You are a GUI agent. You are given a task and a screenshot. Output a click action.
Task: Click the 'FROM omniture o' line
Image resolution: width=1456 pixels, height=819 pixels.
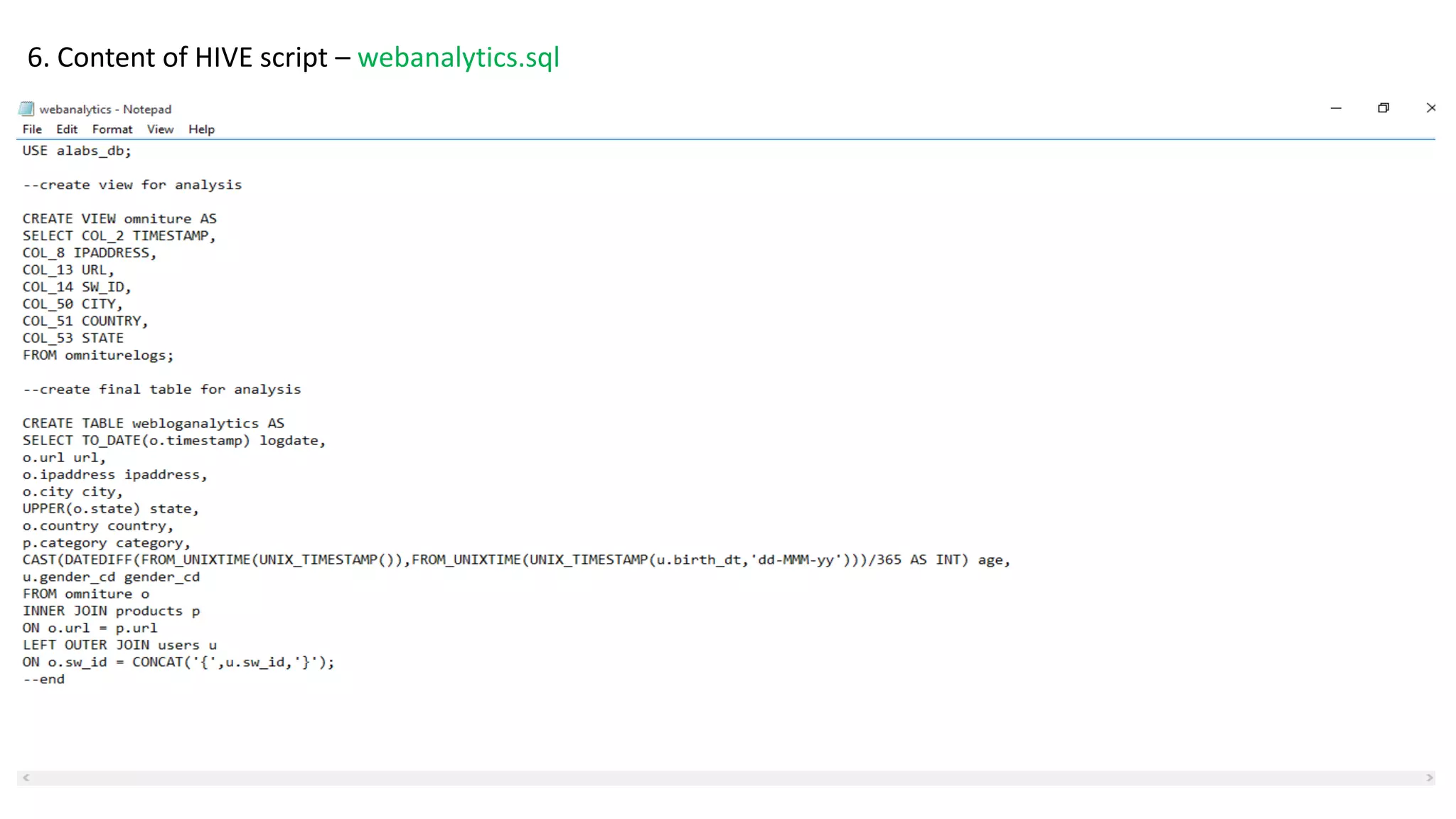86,594
